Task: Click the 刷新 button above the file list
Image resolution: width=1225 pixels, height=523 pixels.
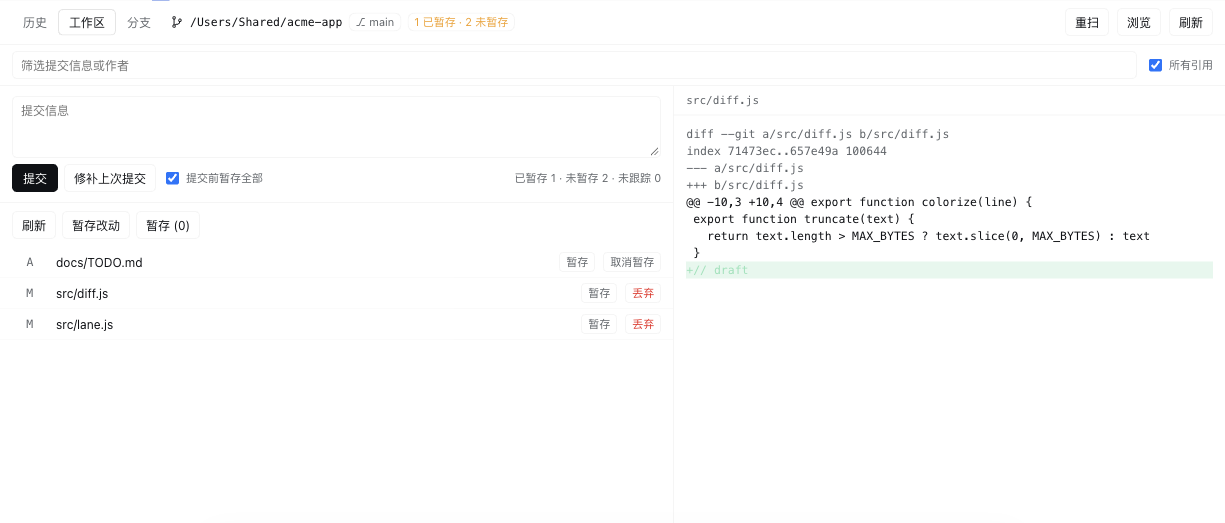Action: point(34,225)
